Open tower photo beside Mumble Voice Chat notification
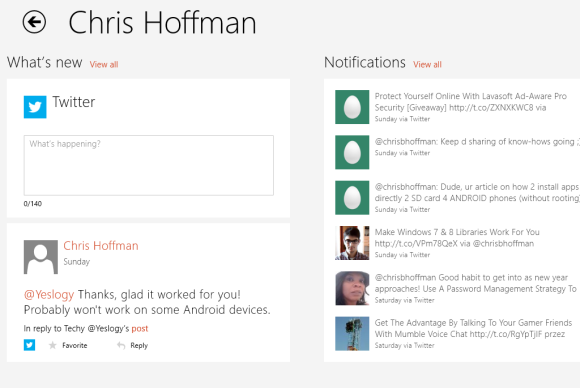580x388 pixels. click(352, 334)
